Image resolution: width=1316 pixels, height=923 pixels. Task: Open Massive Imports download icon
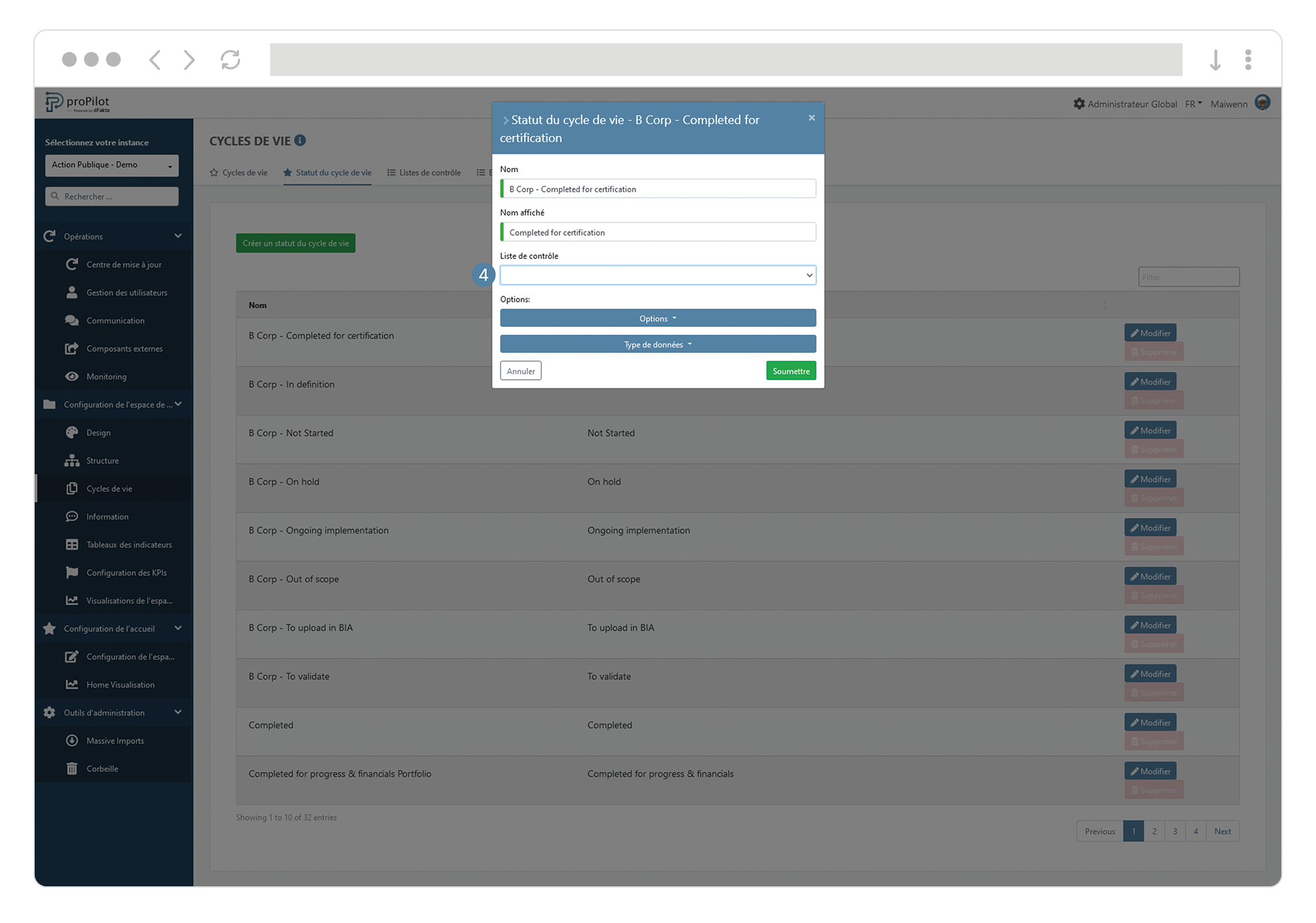click(x=72, y=740)
